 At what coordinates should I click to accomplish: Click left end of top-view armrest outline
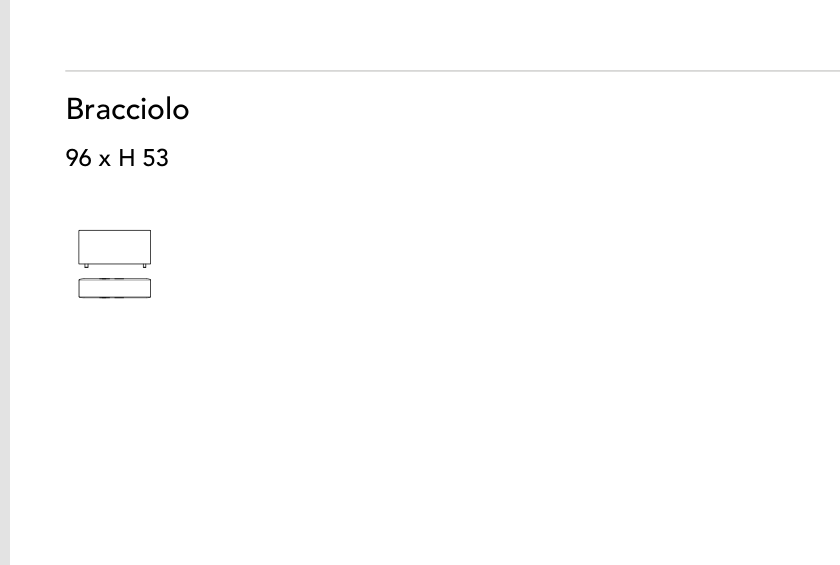tap(79, 288)
